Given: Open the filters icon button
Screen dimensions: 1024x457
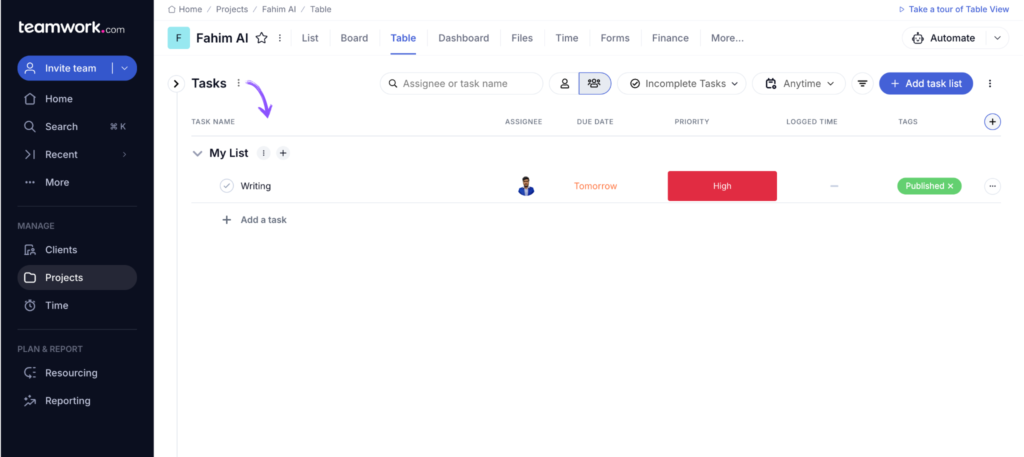Looking at the screenshot, I should click(863, 84).
